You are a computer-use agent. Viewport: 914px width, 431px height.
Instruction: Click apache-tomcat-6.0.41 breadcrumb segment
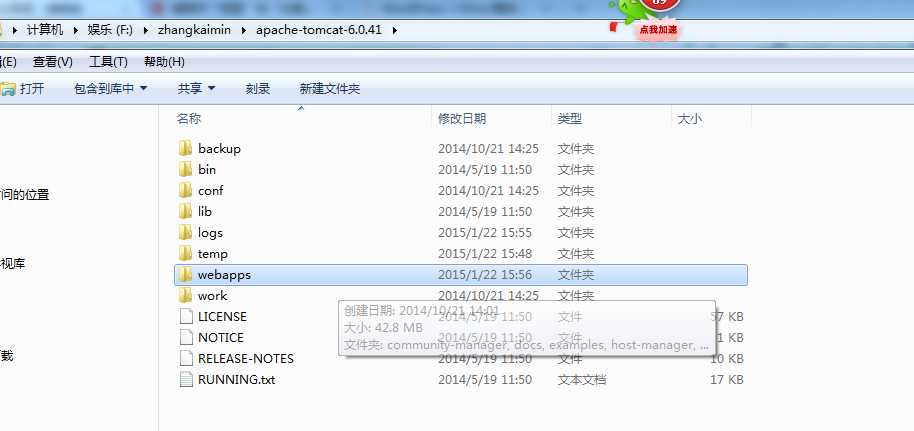coord(319,30)
